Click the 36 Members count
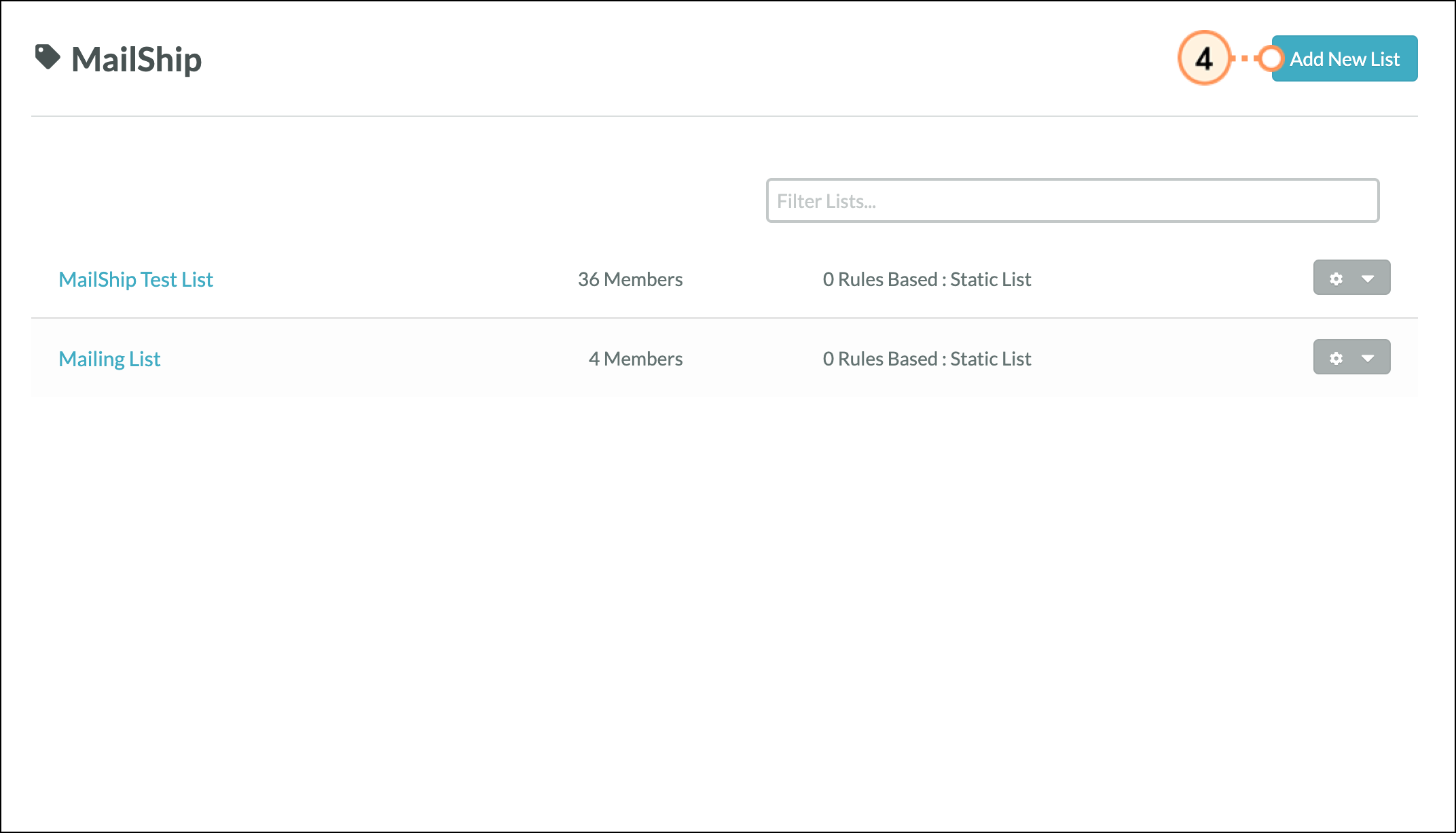Image resolution: width=1456 pixels, height=833 pixels. click(630, 279)
